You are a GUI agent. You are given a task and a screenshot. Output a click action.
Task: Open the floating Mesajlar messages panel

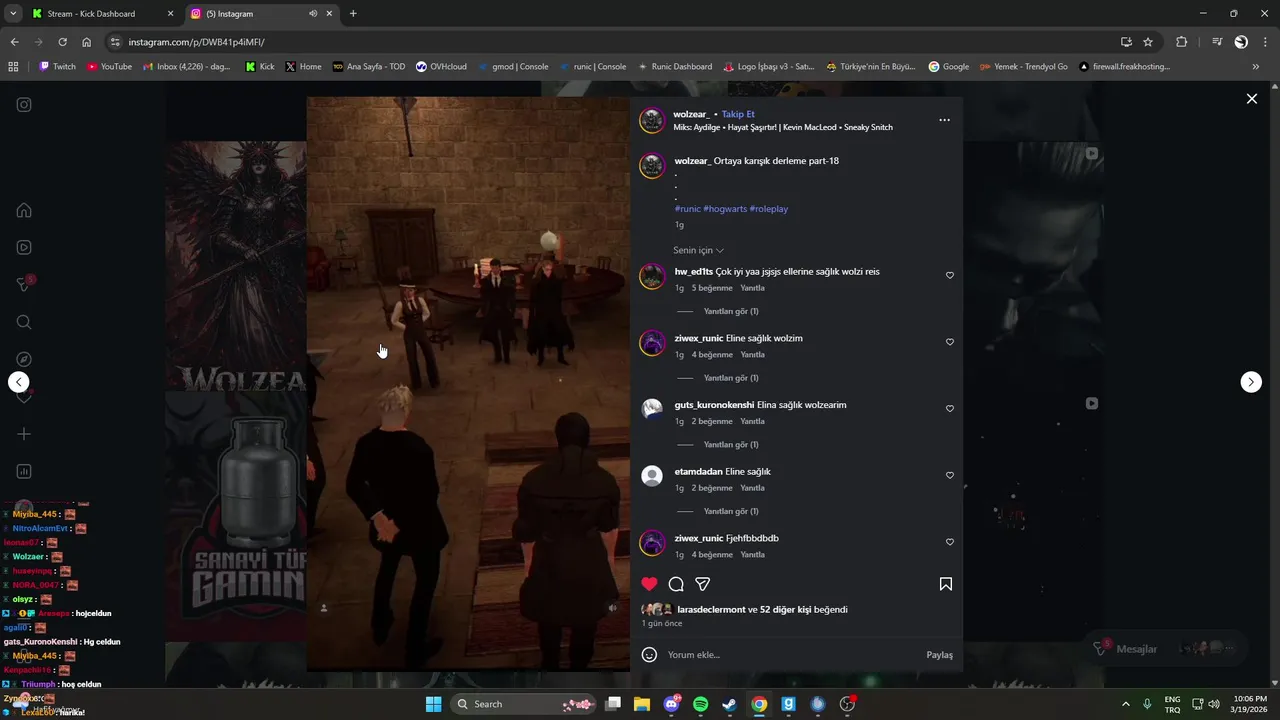(1167, 648)
